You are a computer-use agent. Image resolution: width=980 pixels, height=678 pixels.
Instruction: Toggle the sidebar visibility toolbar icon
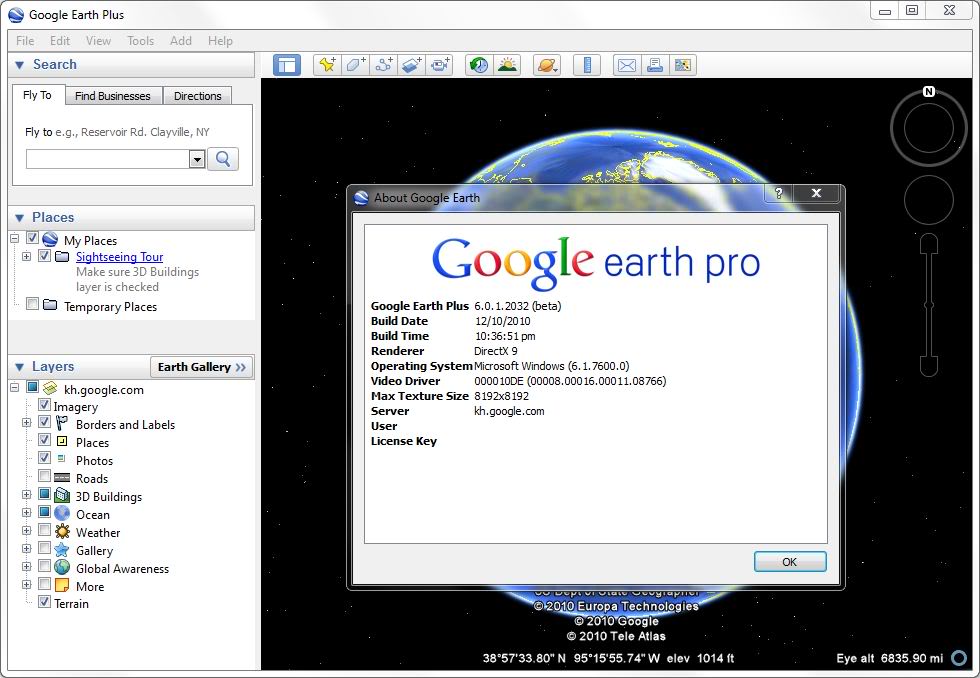click(287, 65)
